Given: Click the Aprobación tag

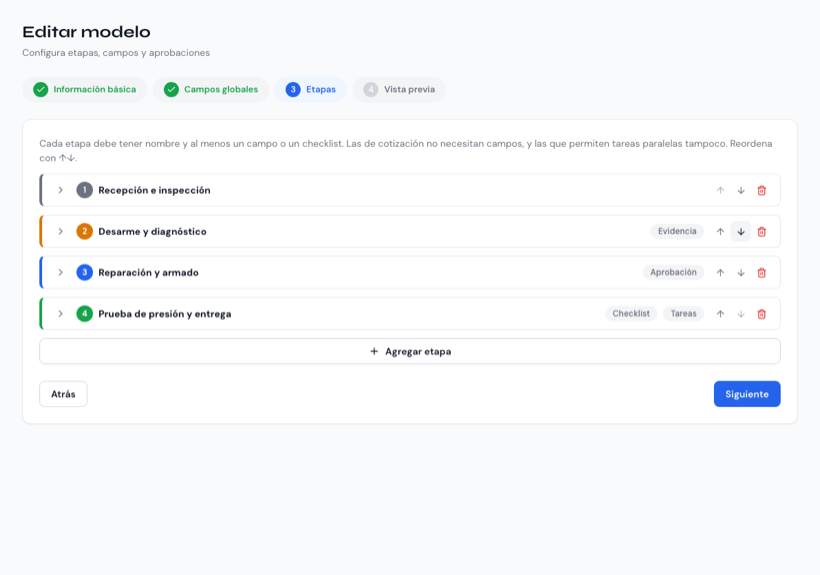Looking at the screenshot, I should click(674, 272).
